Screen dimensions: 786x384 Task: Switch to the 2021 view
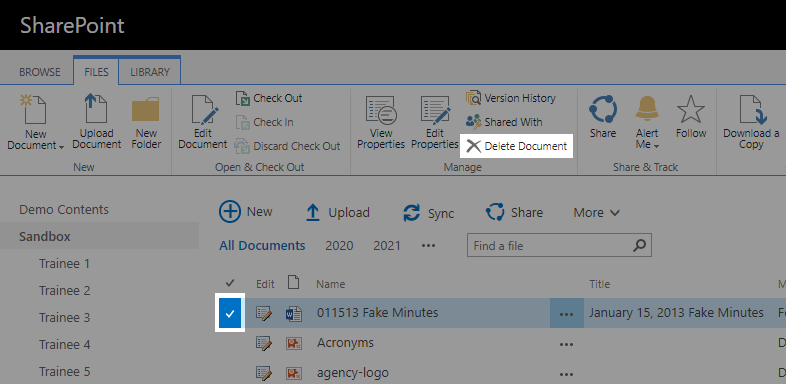coord(387,246)
